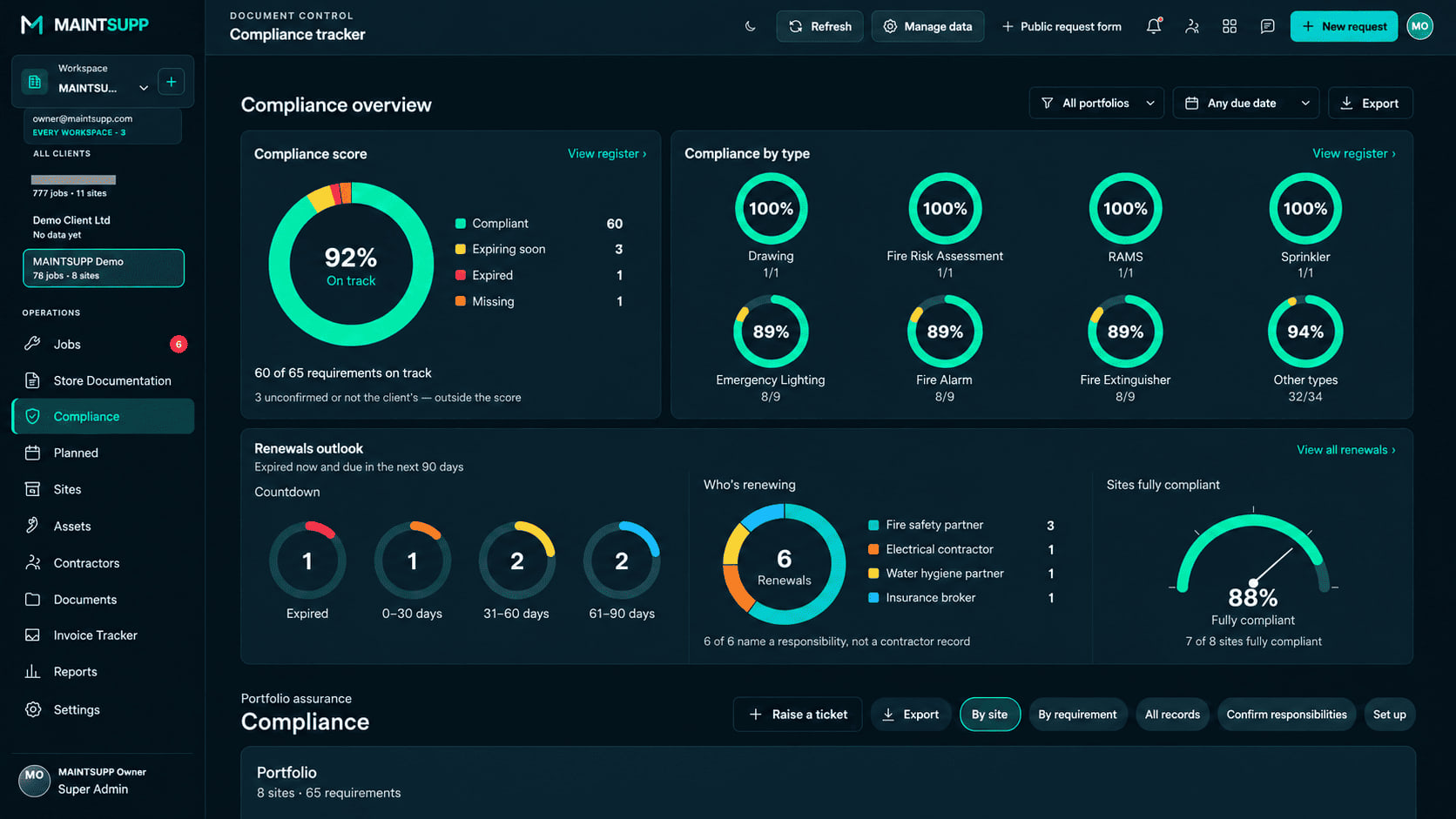Follow View register link in Compliance score
This screenshot has width=1456, height=819.
(x=607, y=153)
